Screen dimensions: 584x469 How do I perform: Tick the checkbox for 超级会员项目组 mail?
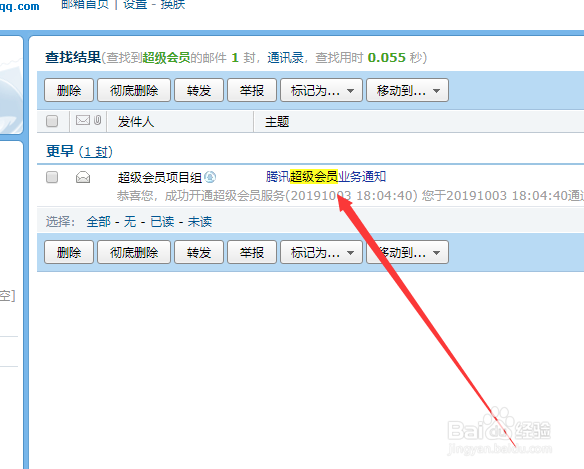click(x=52, y=177)
